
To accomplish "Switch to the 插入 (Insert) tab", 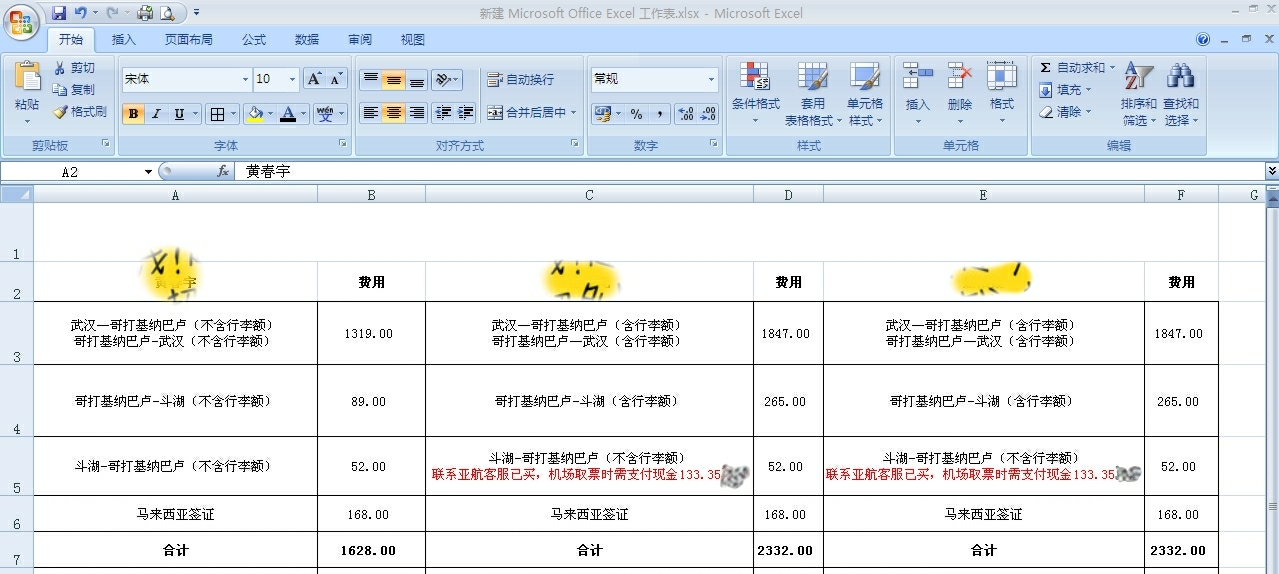I will [x=124, y=40].
